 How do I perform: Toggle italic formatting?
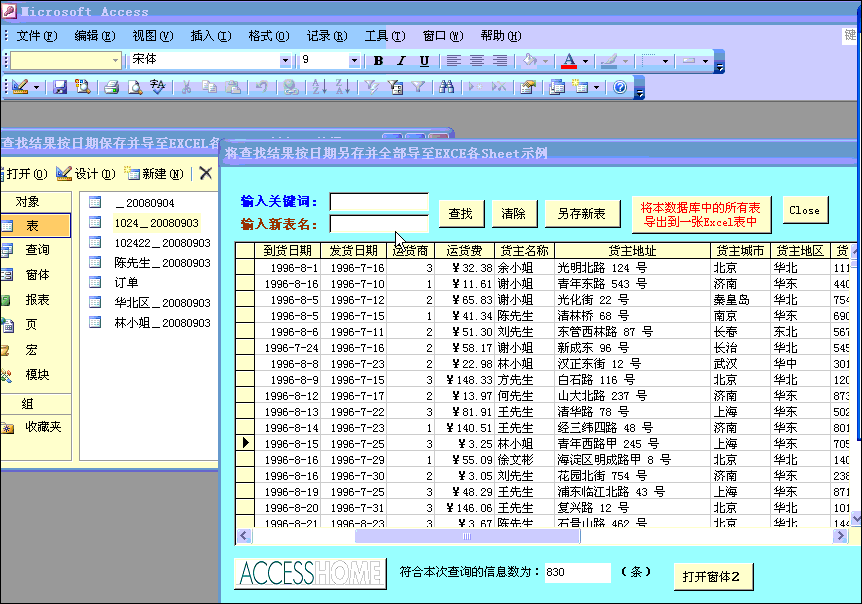tap(401, 60)
